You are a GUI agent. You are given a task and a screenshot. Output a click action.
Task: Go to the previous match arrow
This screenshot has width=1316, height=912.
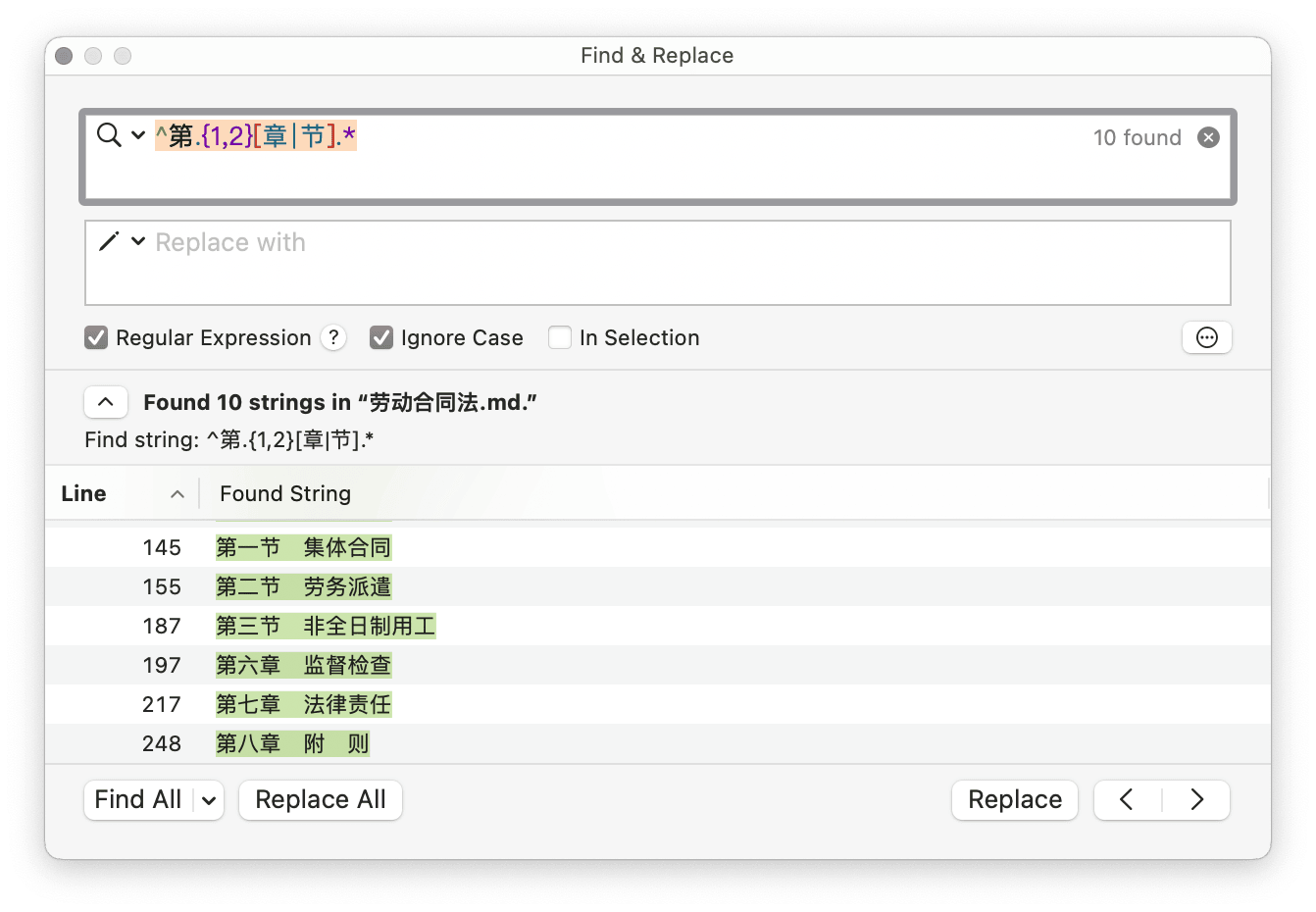click(x=1128, y=800)
